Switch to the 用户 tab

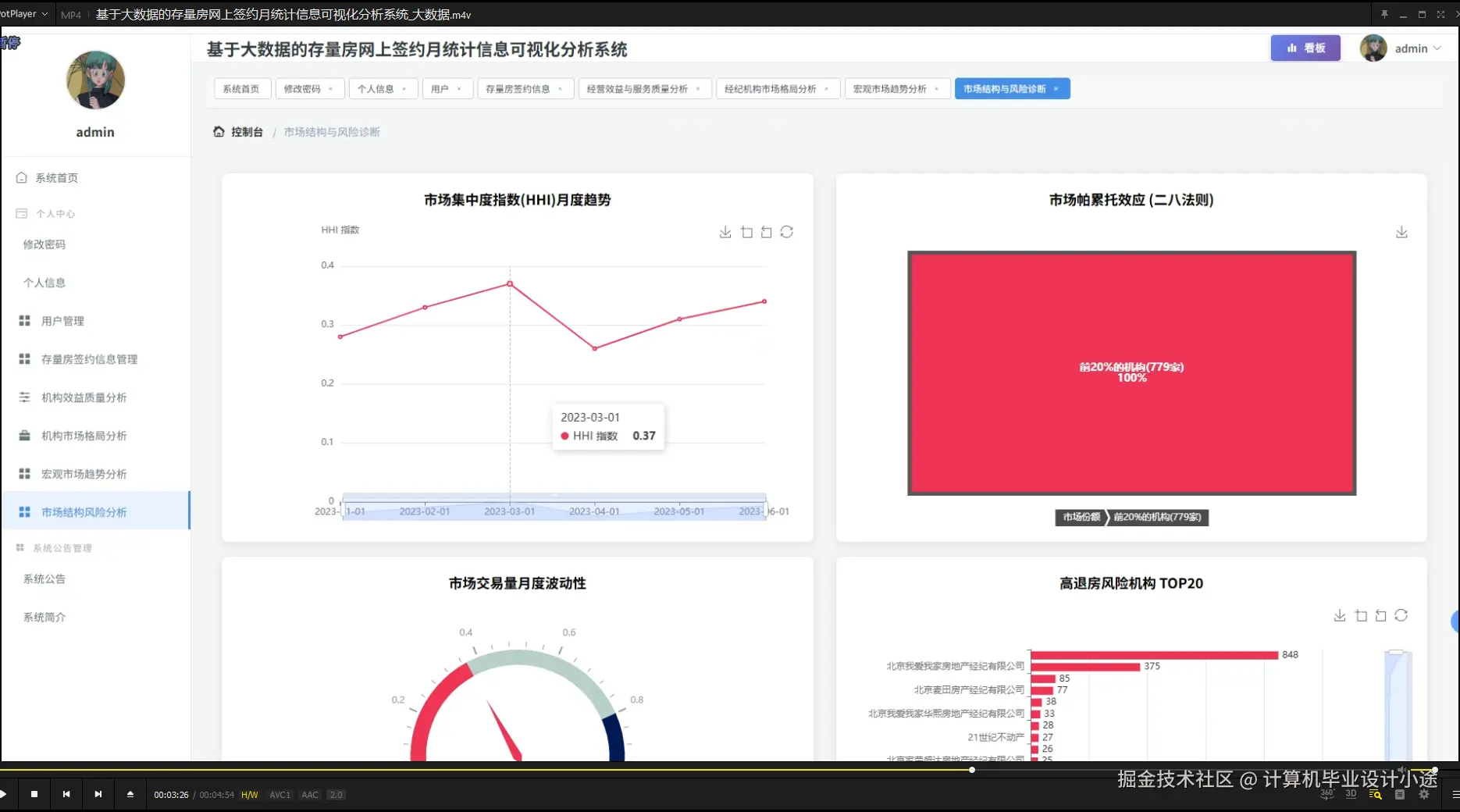tap(440, 89)
